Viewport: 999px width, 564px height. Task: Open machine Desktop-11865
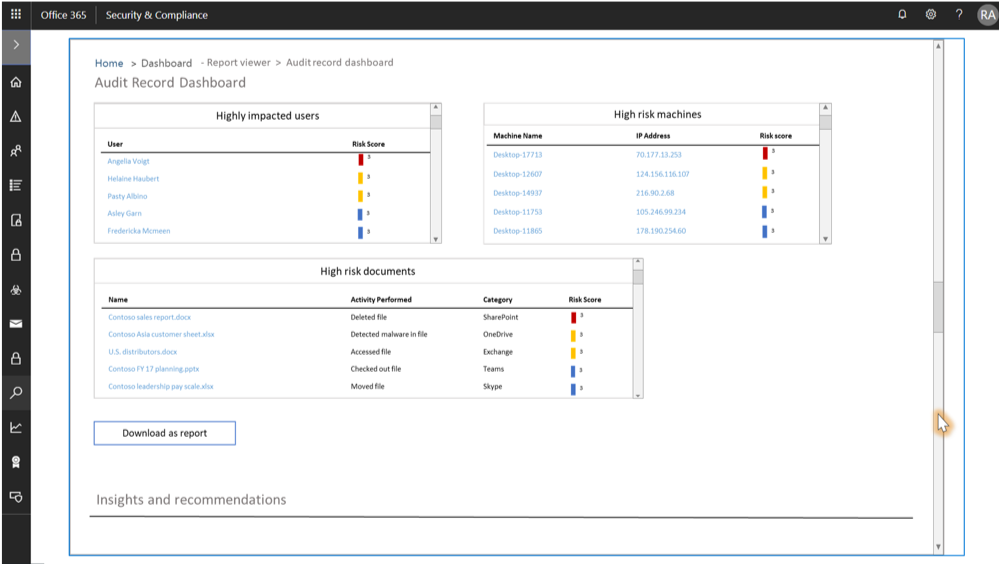[x=517, y=231]
